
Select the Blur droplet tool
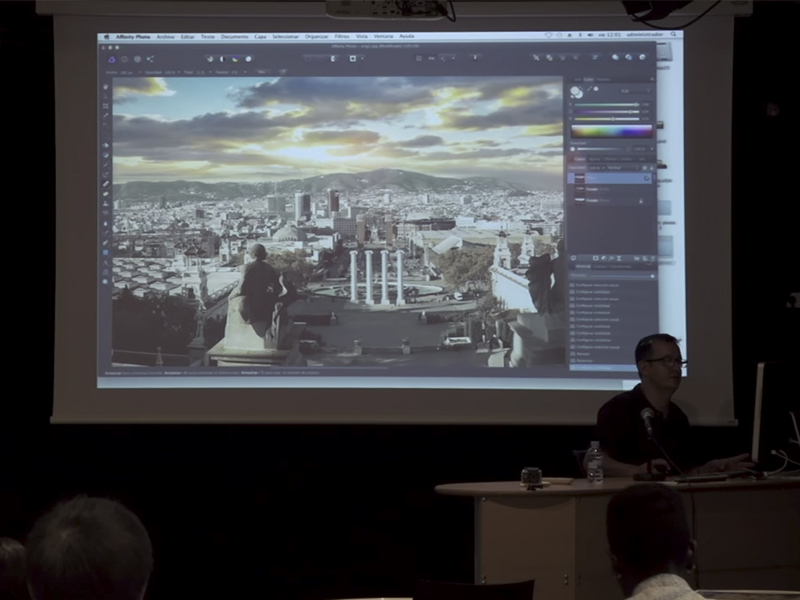coord(106,223)
